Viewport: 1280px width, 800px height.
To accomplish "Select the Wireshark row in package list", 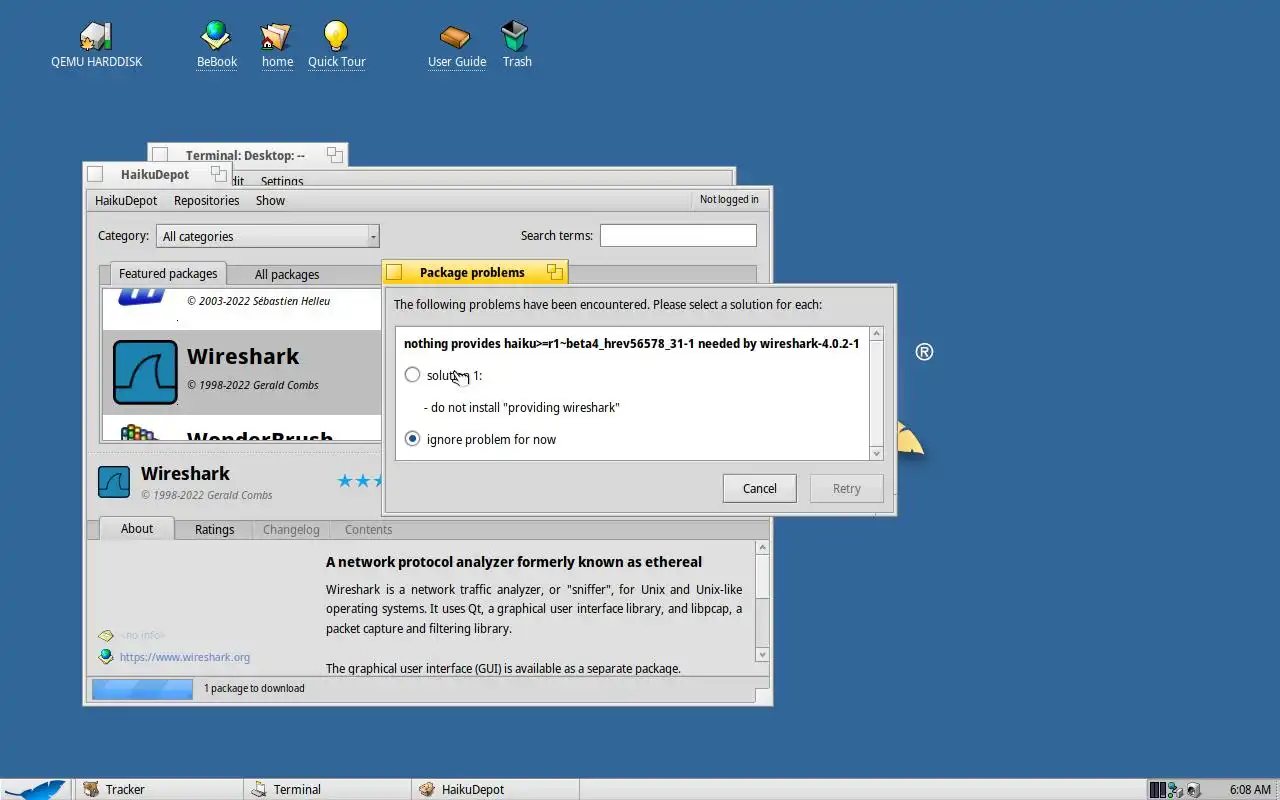I will click(x=241, y=372).
